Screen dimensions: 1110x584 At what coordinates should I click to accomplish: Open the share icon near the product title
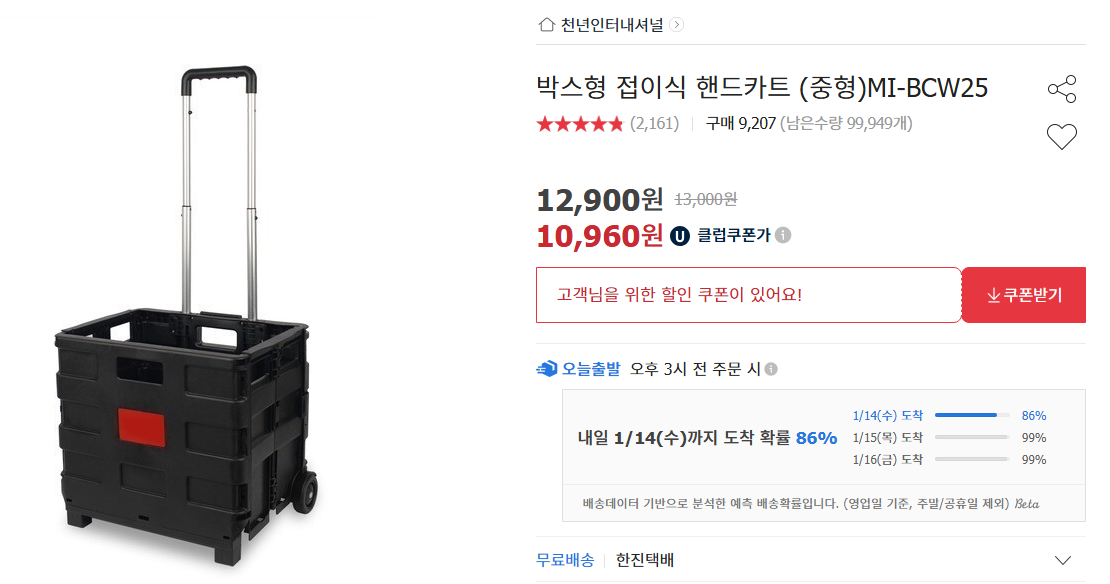point(1062,88)
